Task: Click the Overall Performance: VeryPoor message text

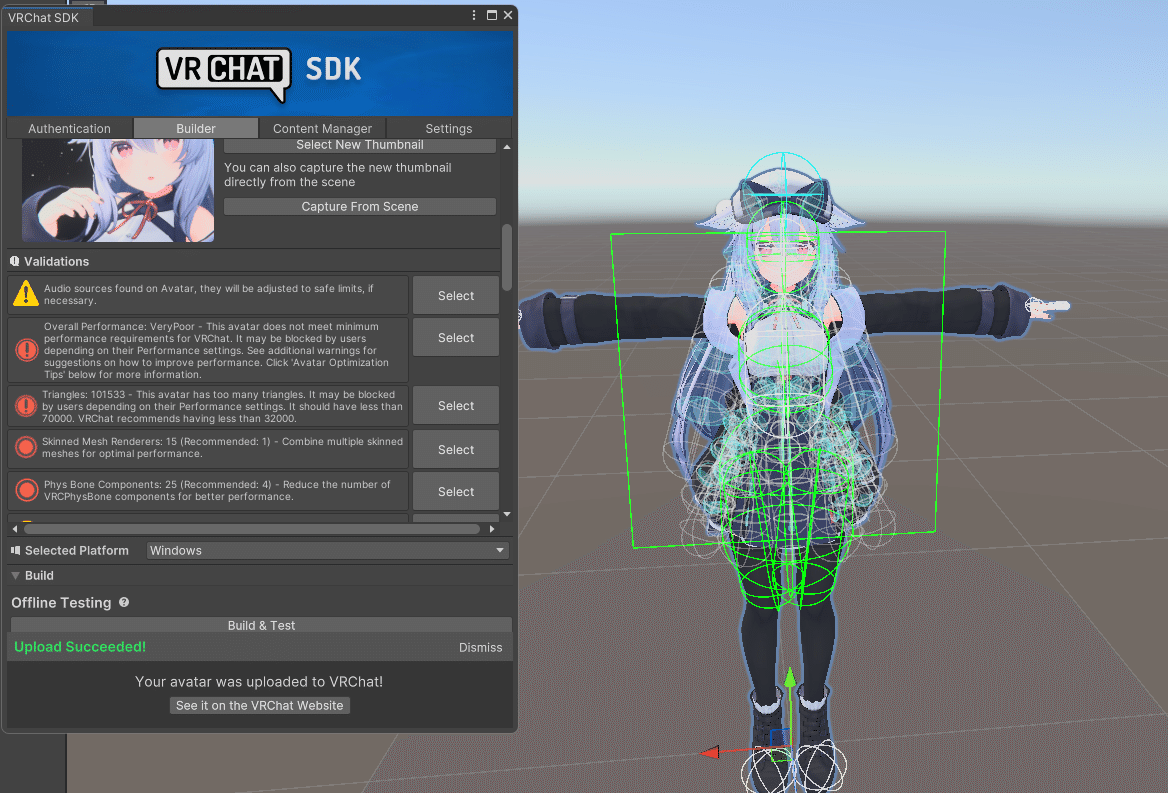Action: [217, 350]
